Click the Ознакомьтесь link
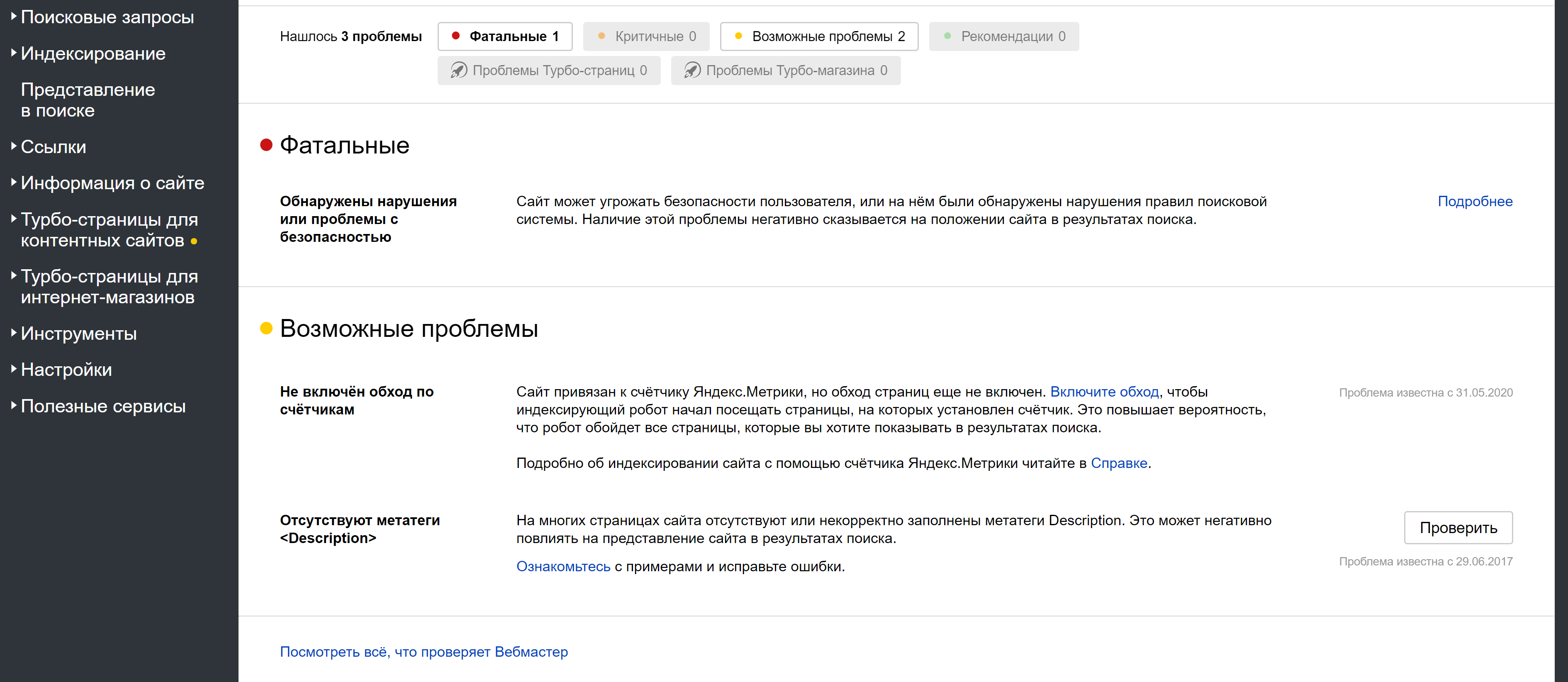The width and height of the screenshot is (1568, 682). [563, 566]
